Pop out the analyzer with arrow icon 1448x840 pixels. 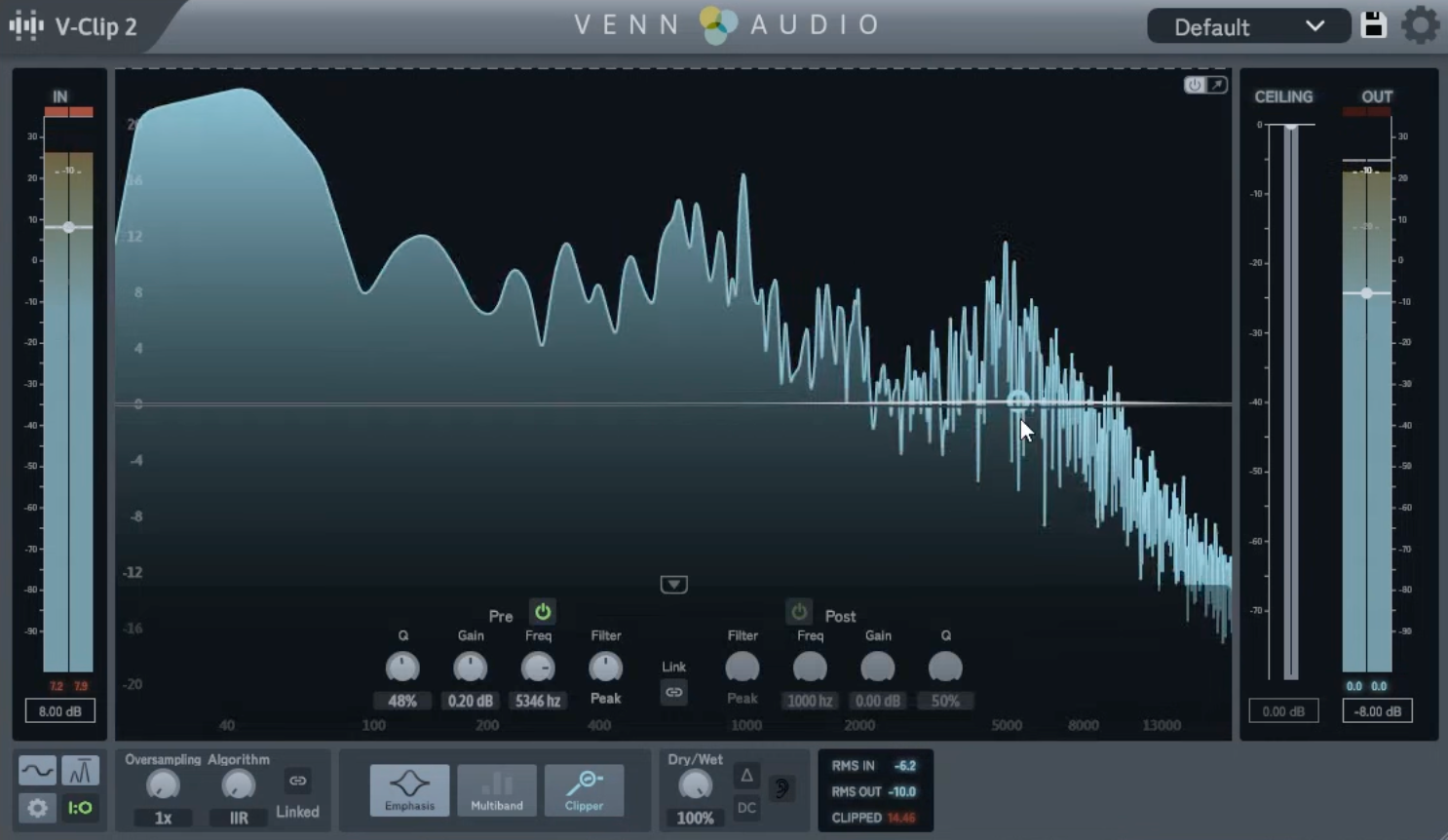[1217, 85]
